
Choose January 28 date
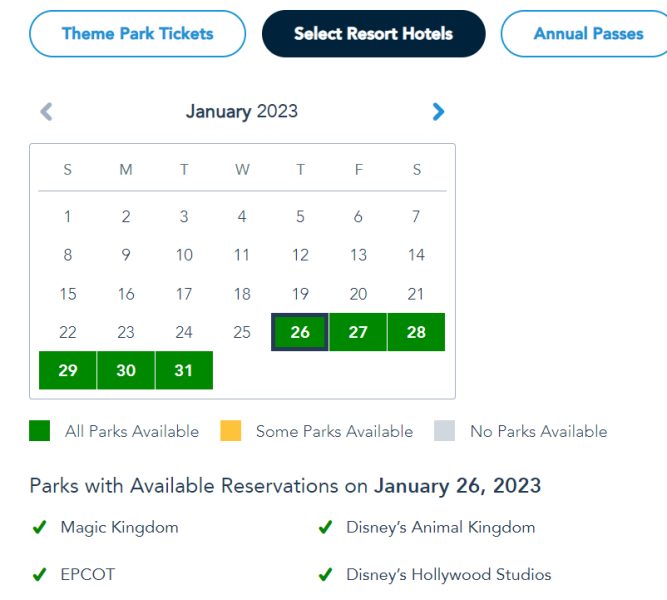pos(416,332)
